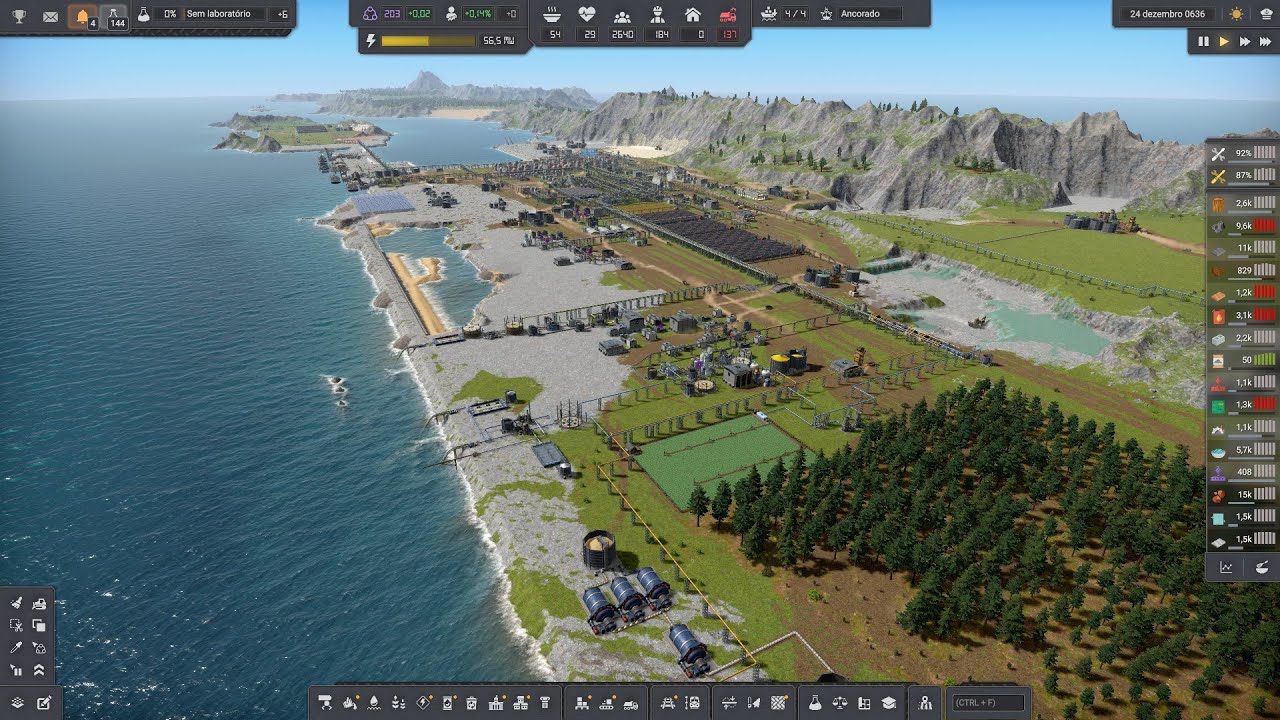Click the population icon above 2640
Viewport: 1280px width, 720px height.
(622, 15)
